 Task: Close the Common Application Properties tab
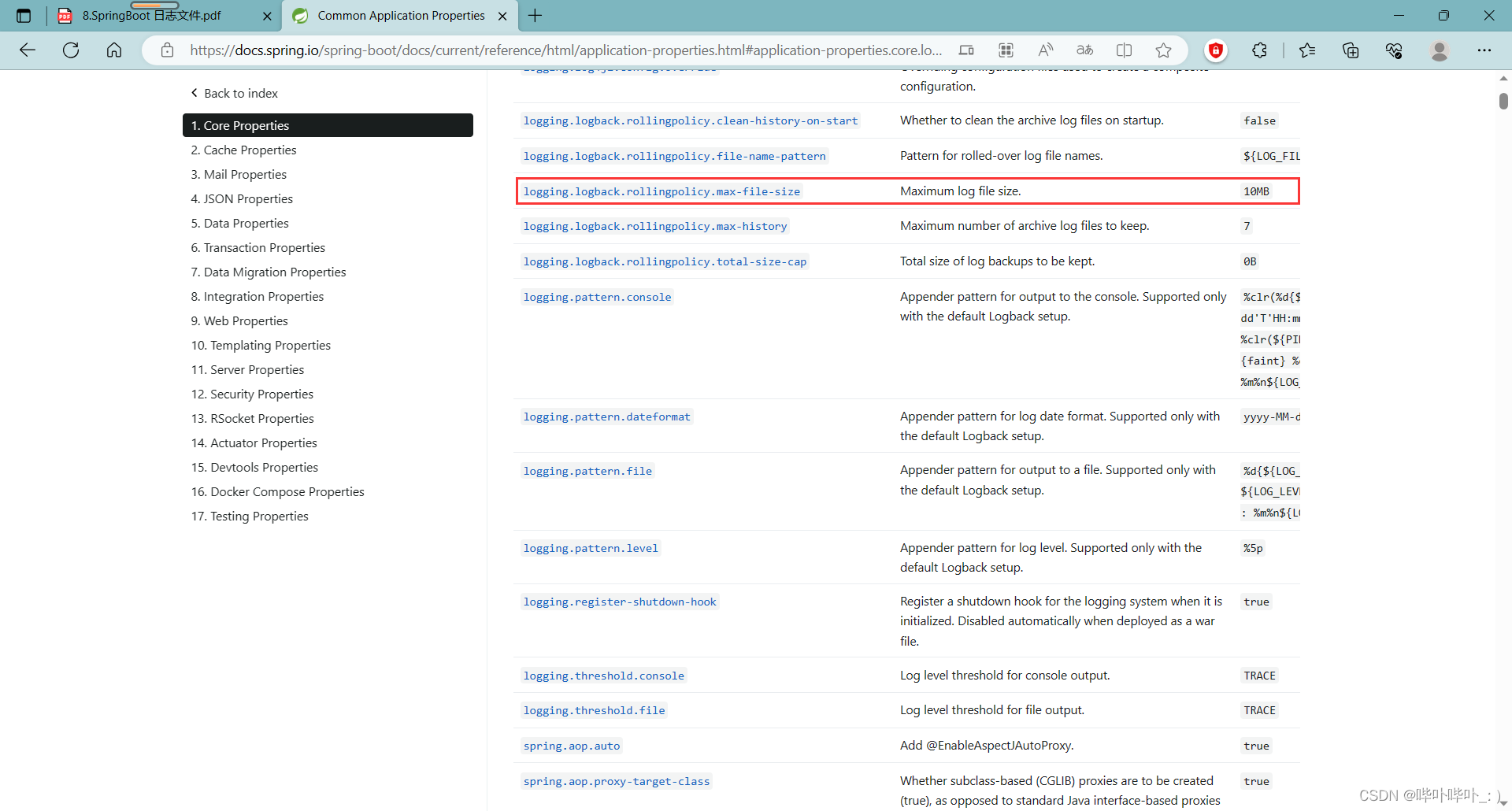coord(502,16)
